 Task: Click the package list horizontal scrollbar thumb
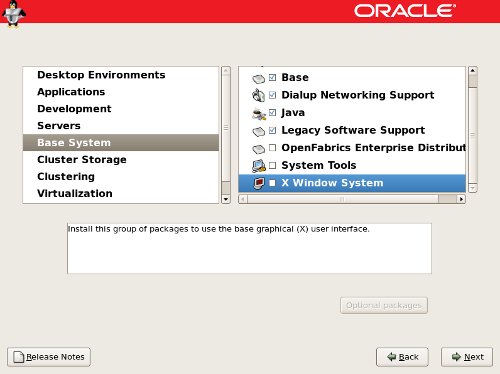[x=343, y=199]
